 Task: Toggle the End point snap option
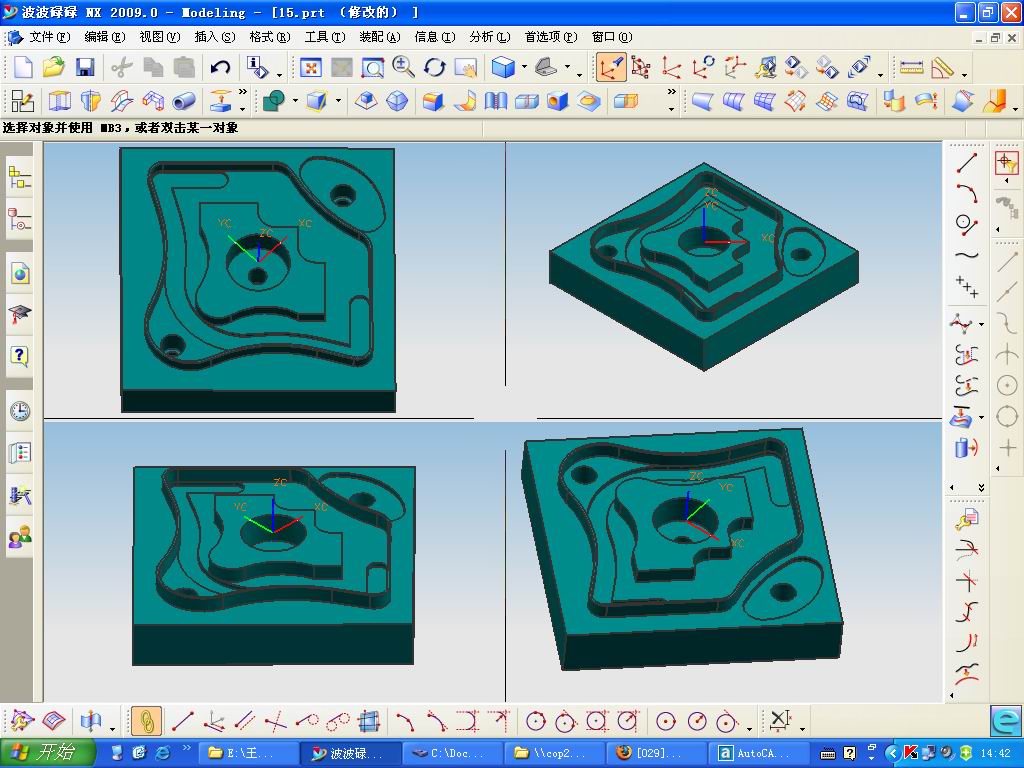click(x=1007, y=262)
